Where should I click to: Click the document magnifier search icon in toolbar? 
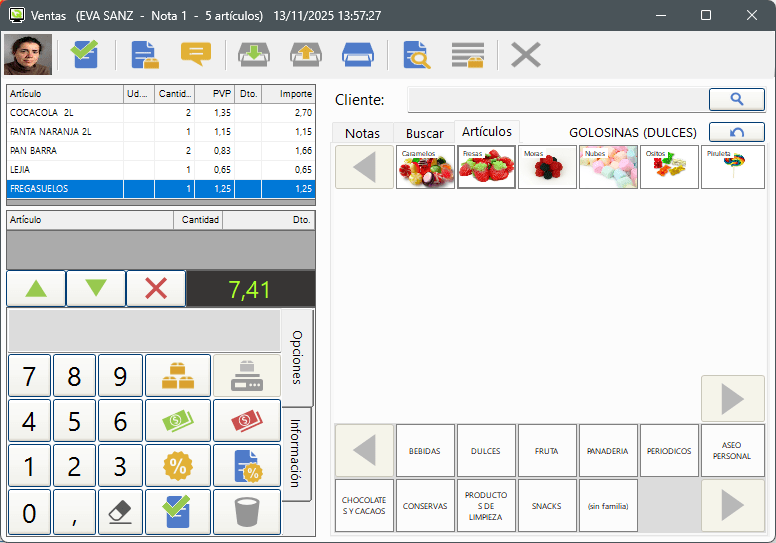(416, 54)
